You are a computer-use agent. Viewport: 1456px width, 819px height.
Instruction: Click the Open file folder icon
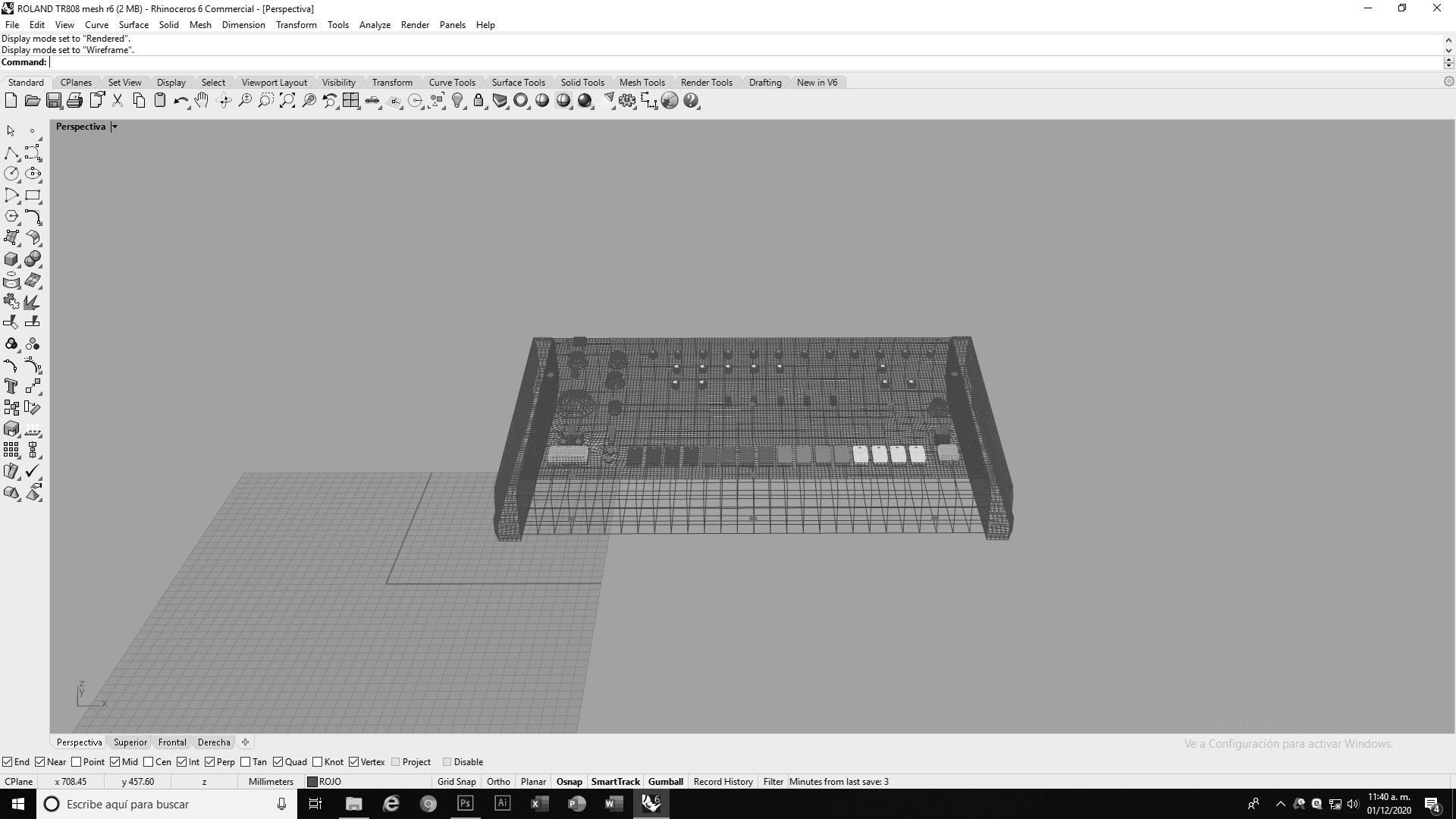(x=32, y=100)
